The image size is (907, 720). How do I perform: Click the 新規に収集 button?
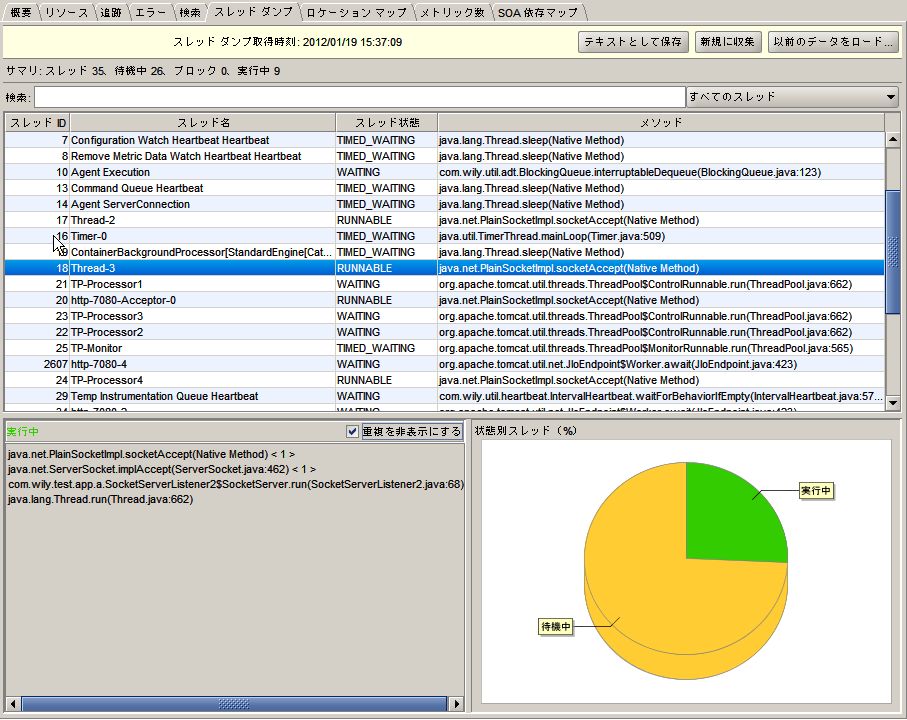tap(728, 42)
